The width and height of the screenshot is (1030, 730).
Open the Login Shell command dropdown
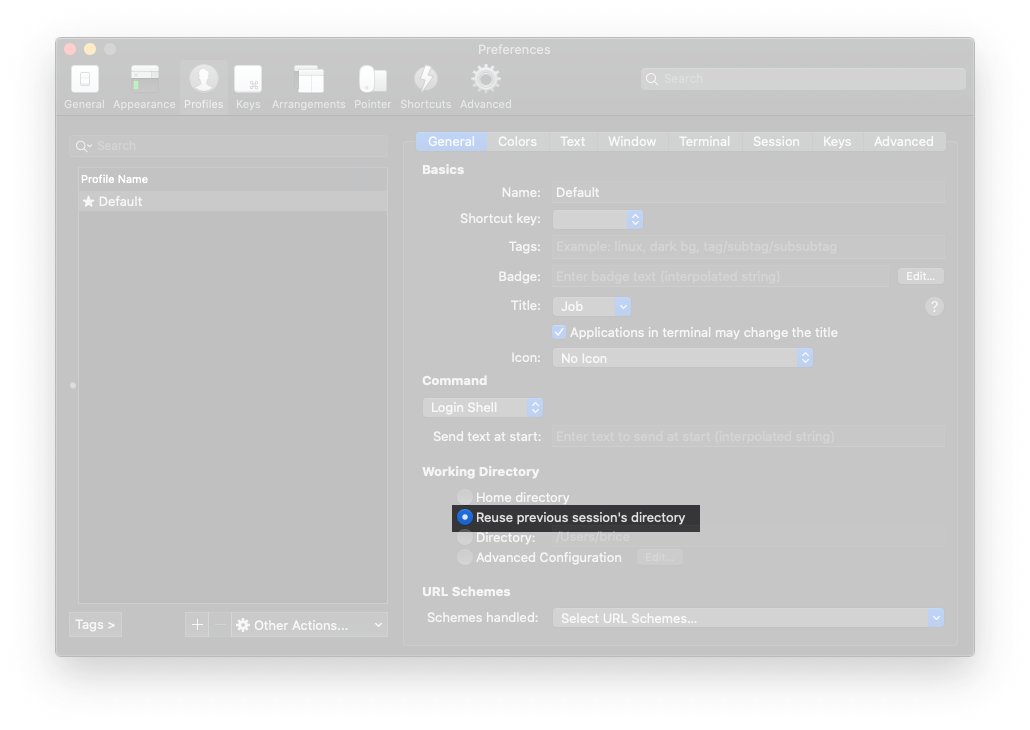(x=483, y=407)
